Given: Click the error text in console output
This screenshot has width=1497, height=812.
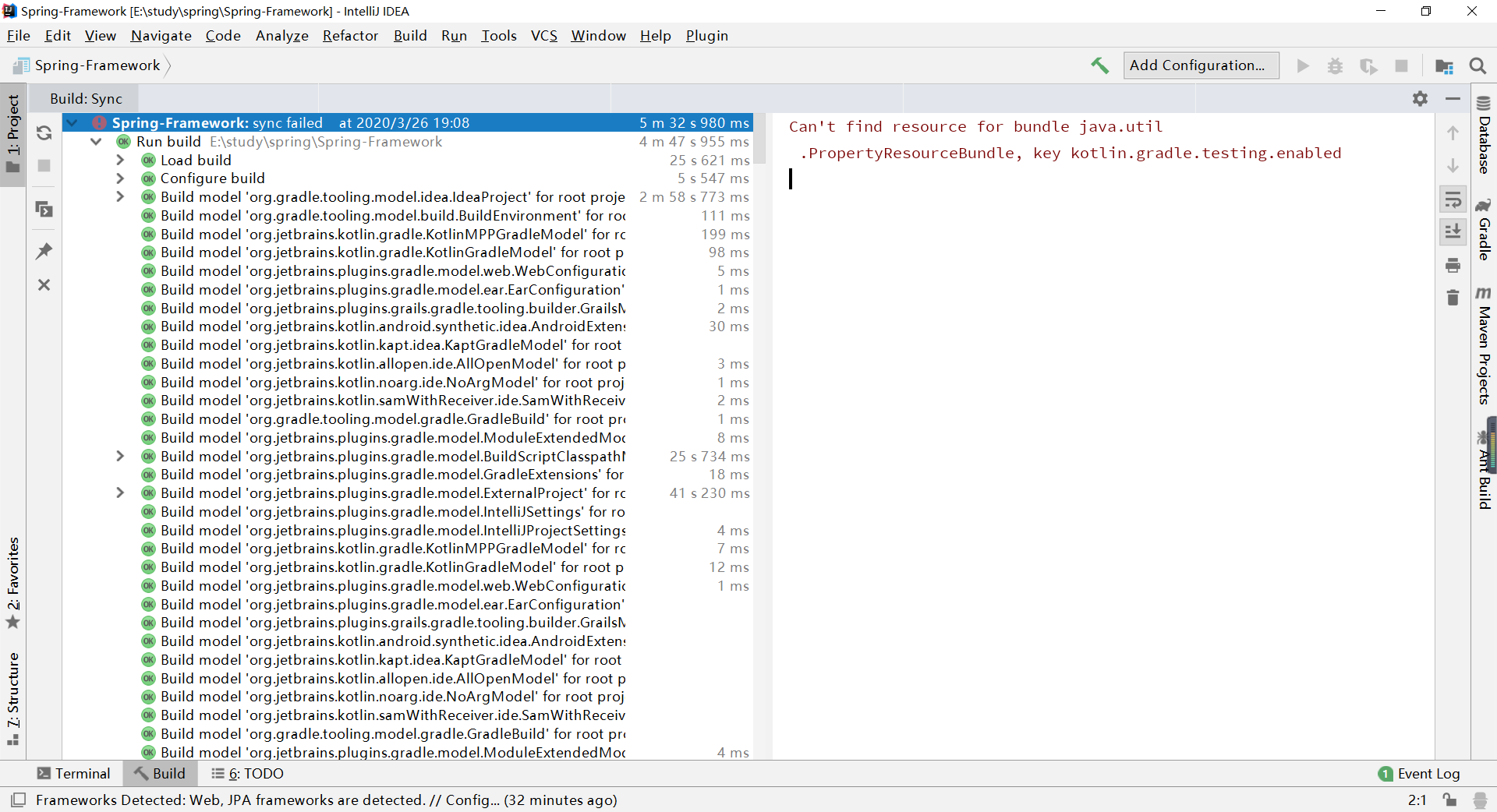Looking at the screenshot, I should point(1065,140).
